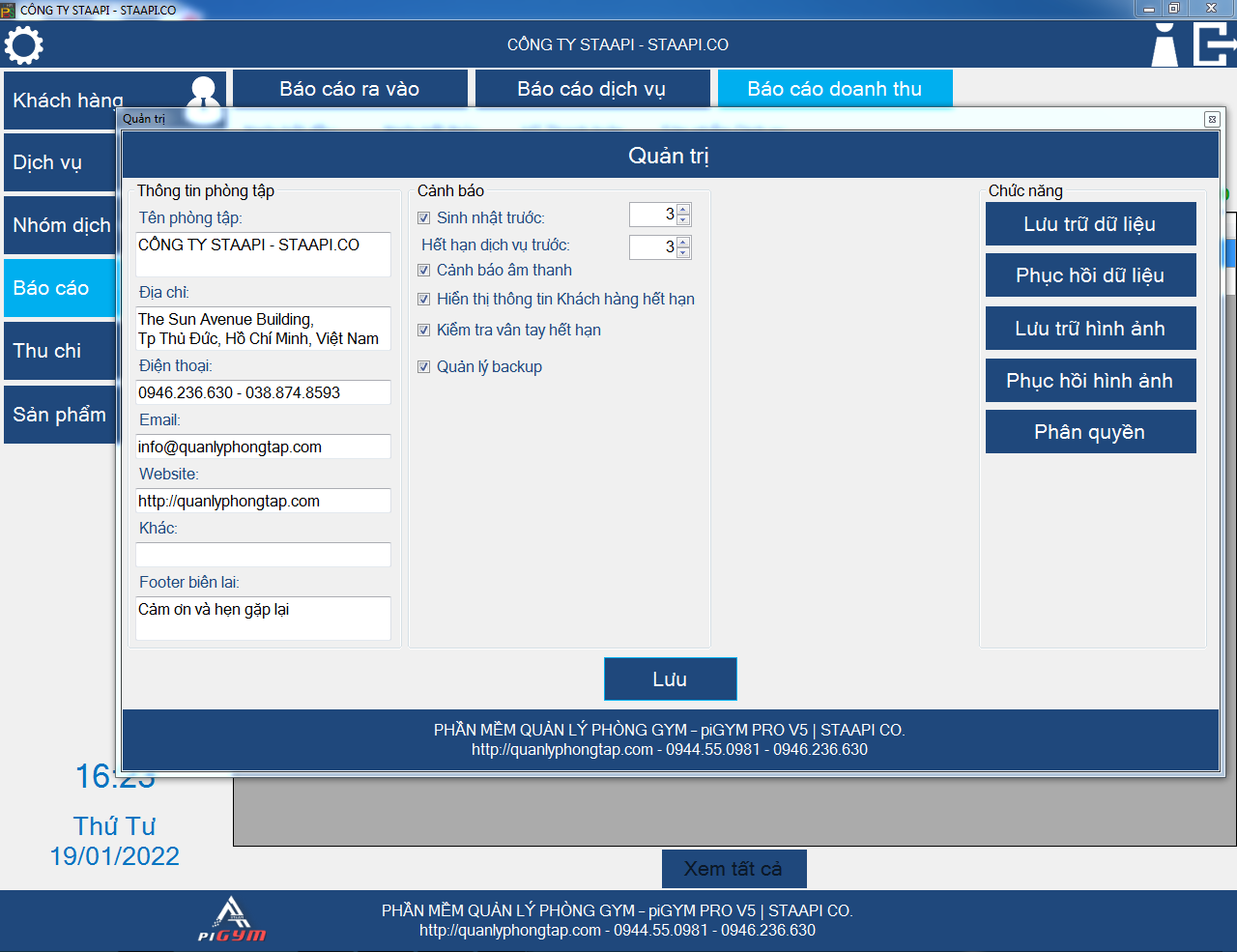This screenshot has height=952, width=1237.
Task: Decrease the Hết hạn dịch vụ trước value
Action: pyautogui.click(x=683, y=252)
